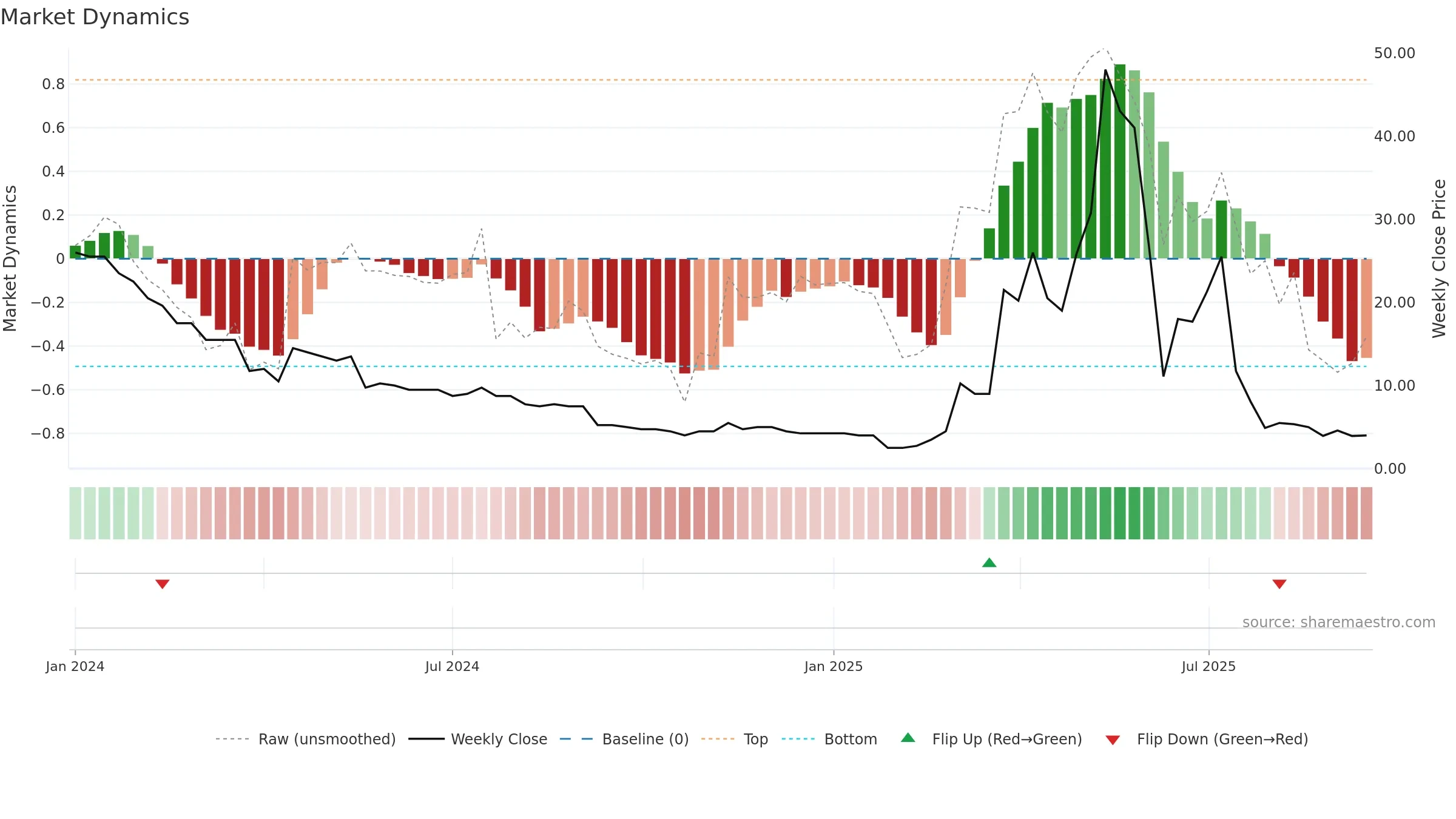1456x819 pixels.
Task: Click the Jul 2025 x-axis label
Action: (1208, 666)
